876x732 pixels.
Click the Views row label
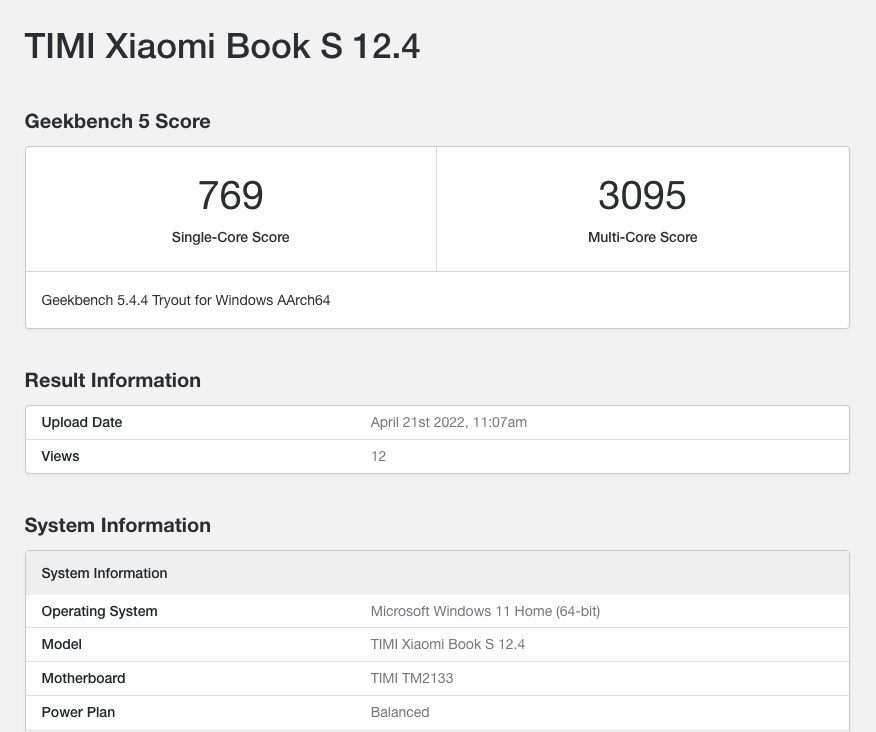coord(60,456)
